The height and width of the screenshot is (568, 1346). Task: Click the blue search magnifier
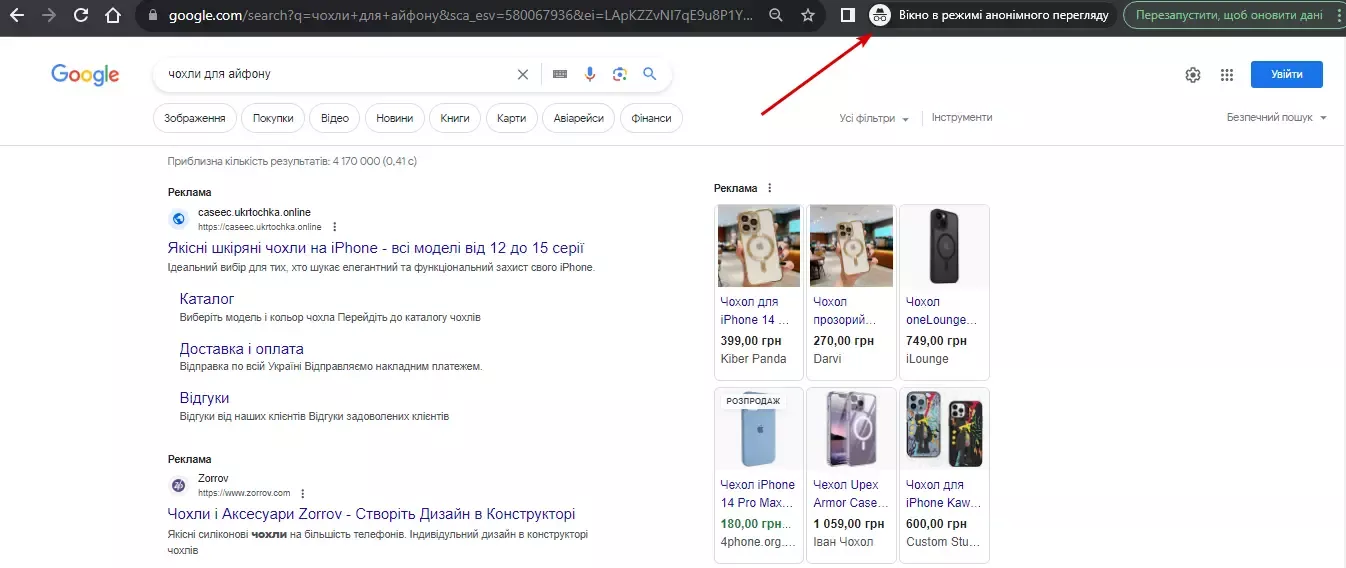[x=650, y=74]
